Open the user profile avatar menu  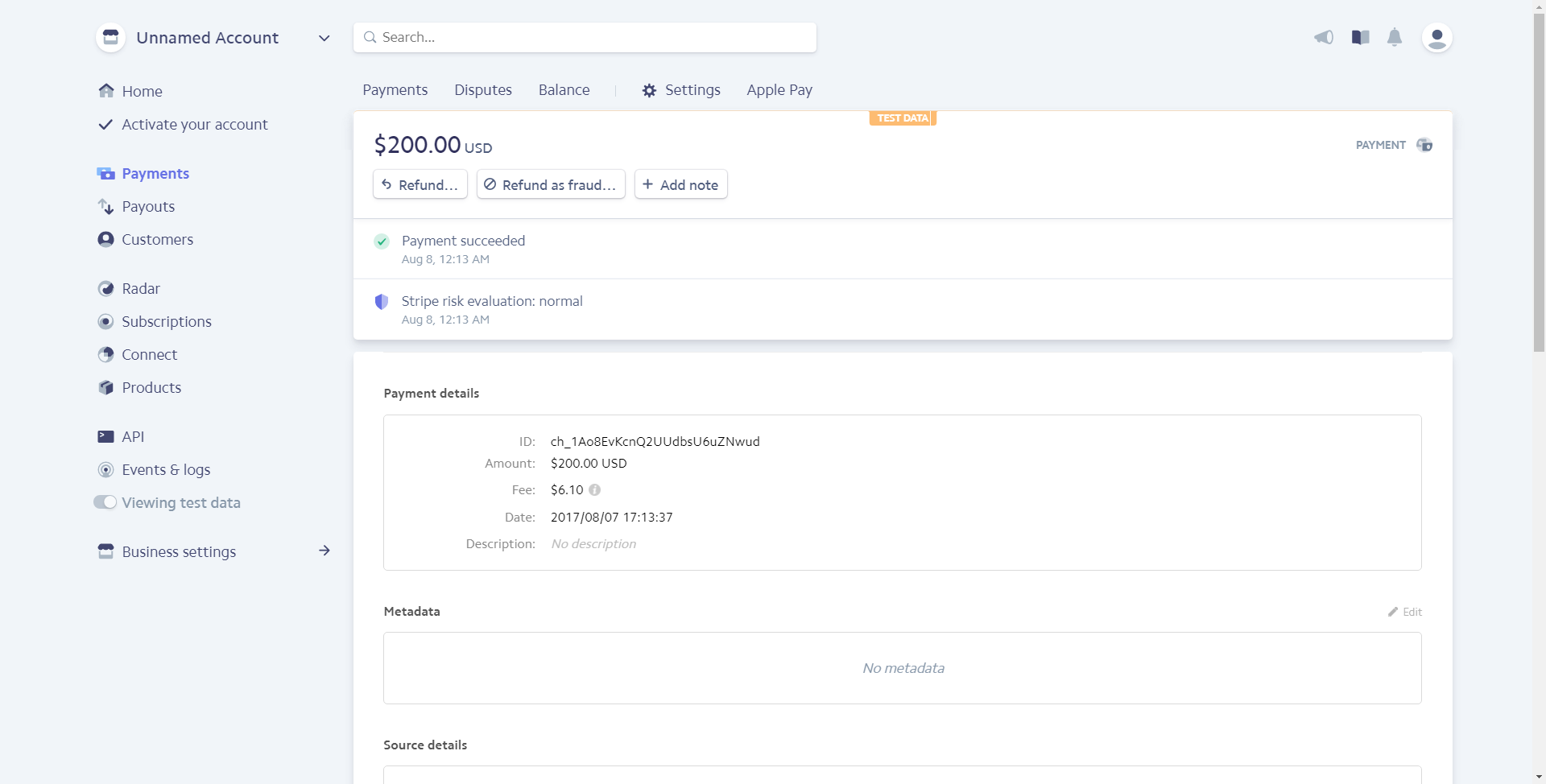1436,37
